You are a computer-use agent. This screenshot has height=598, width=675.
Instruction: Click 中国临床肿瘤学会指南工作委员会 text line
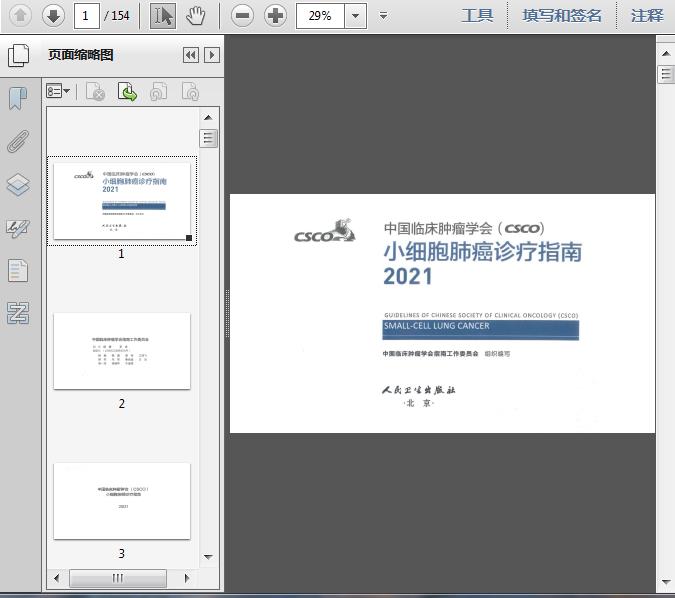pyautogui.click(x=430, y=354)
